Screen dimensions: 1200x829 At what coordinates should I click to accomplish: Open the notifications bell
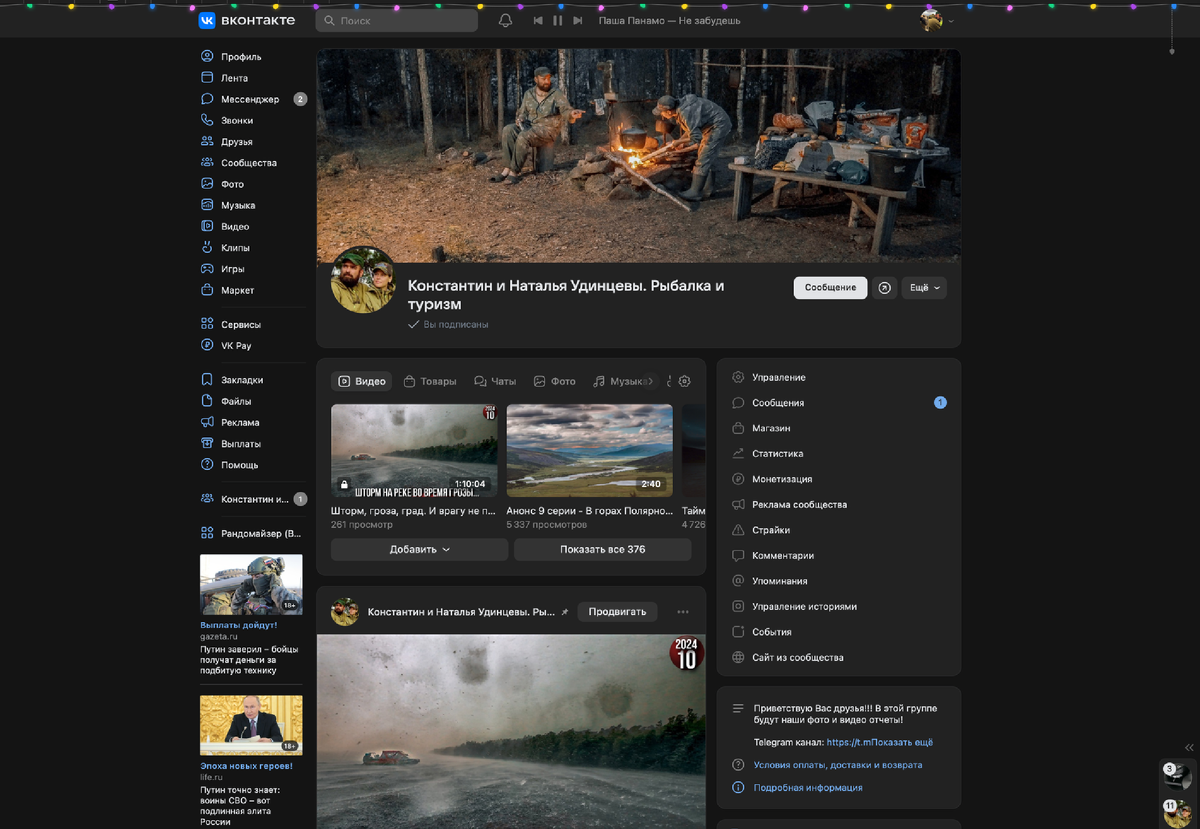point(505,20)
